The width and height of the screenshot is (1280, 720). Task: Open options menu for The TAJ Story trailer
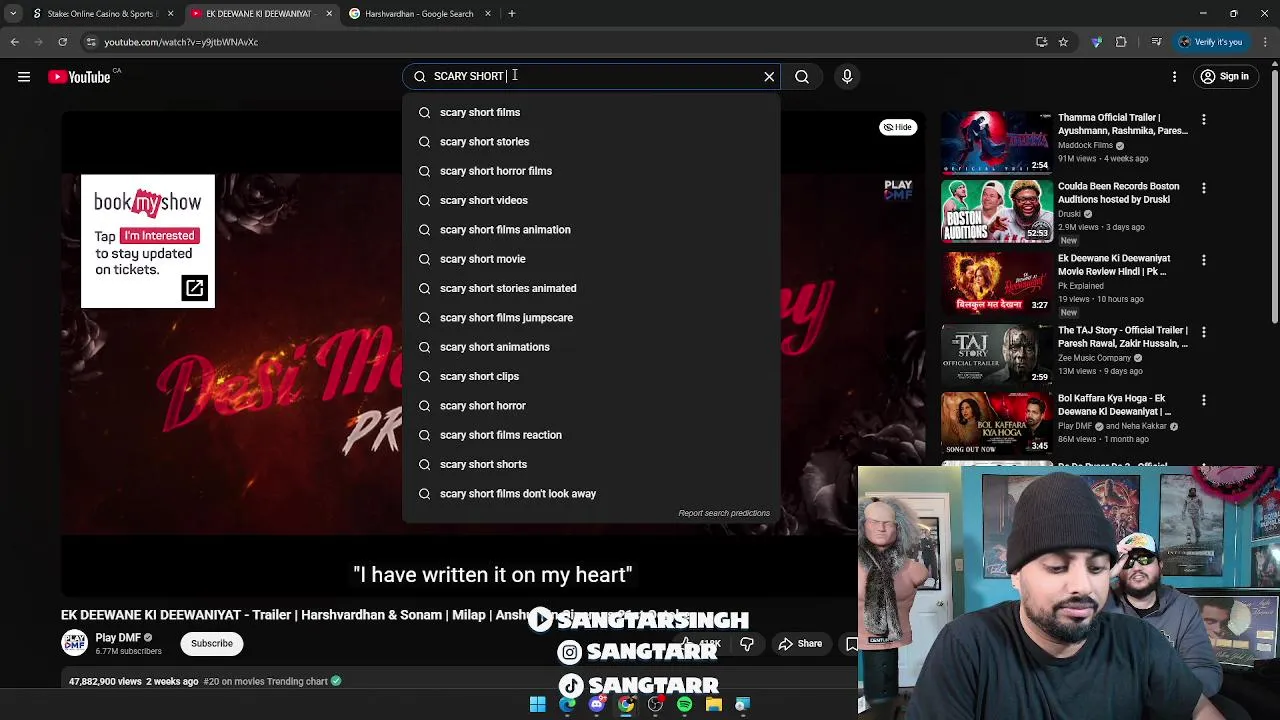tap(1204, 332)
